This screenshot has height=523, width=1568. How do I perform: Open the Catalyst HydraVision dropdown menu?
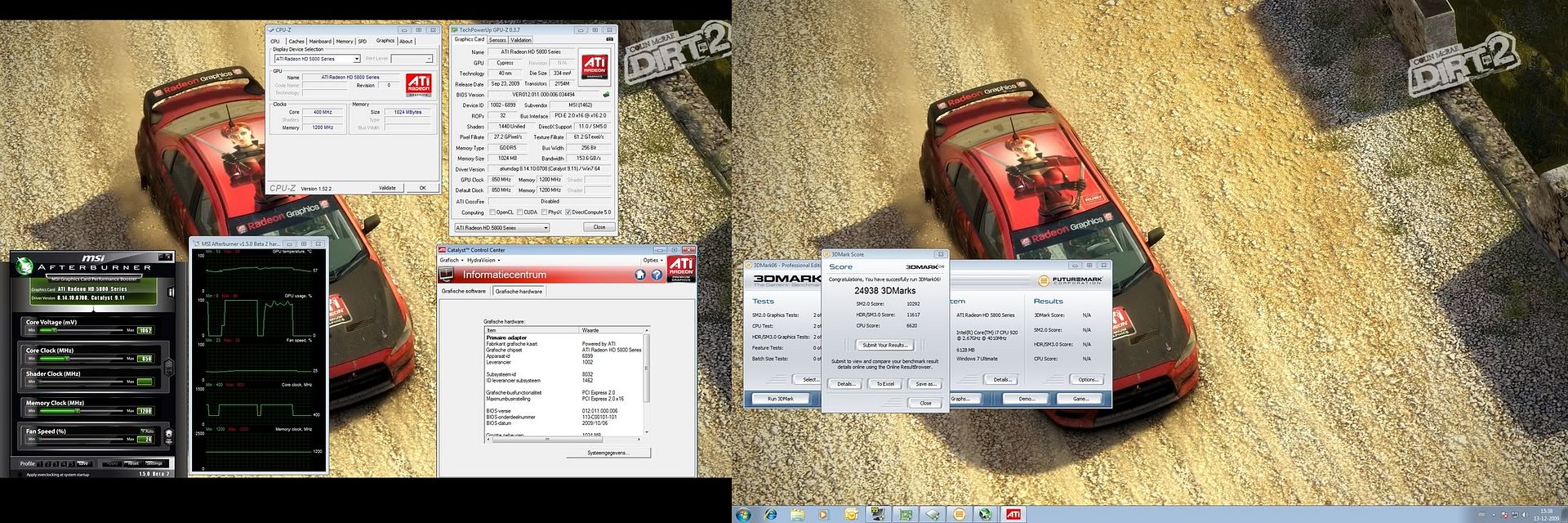[483, 261]
